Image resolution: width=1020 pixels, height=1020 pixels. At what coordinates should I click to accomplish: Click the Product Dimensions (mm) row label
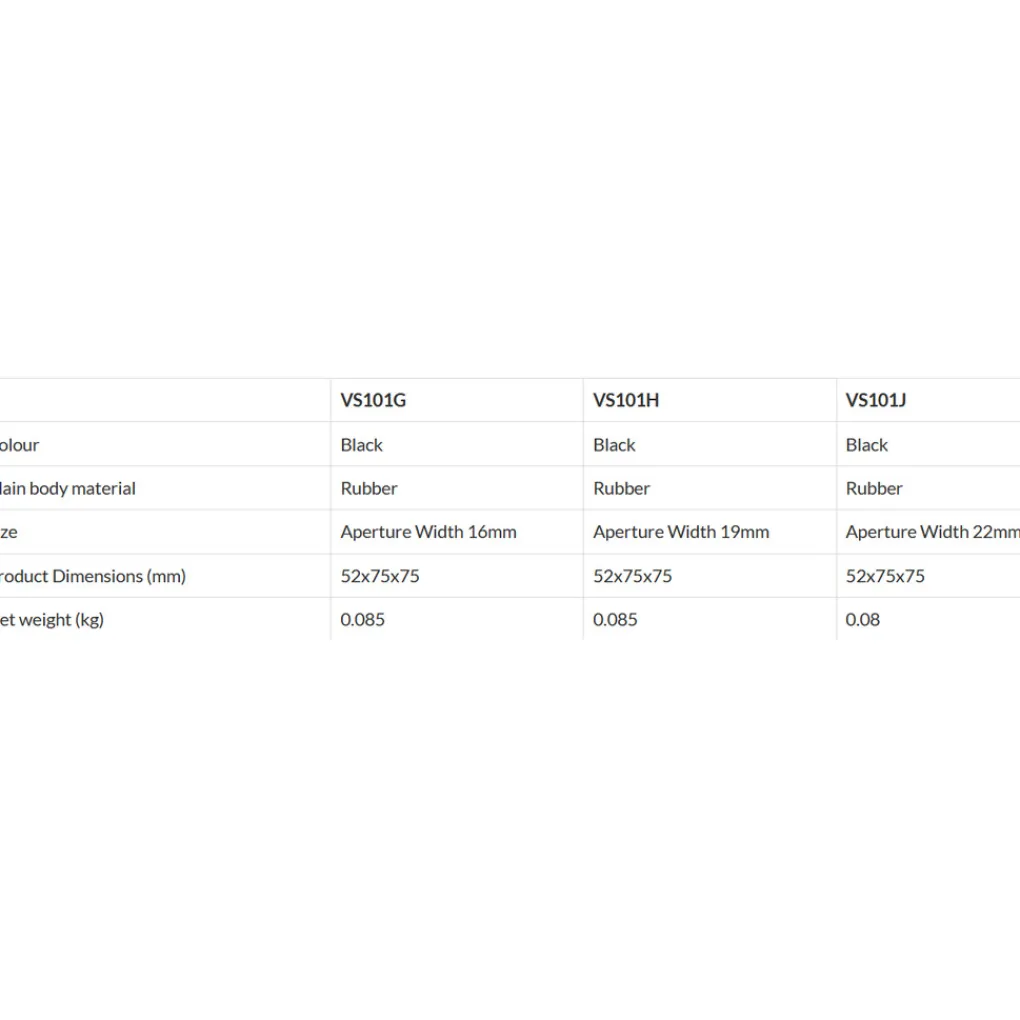click(x=92, y=576)
